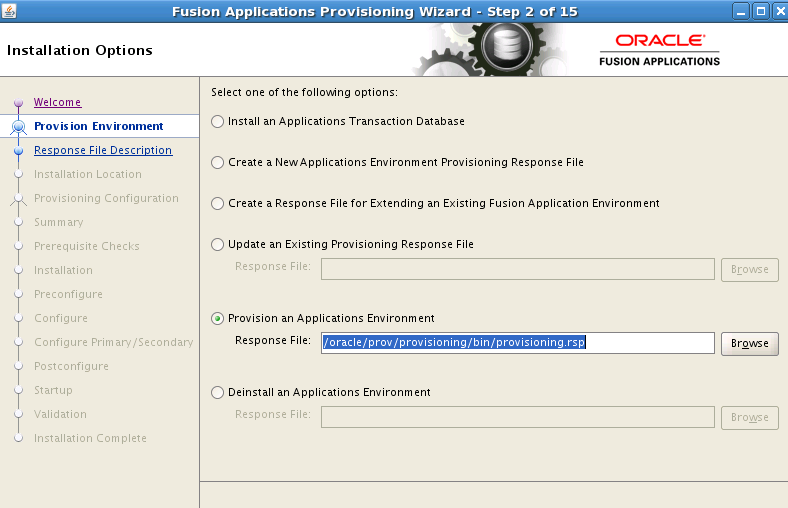Screen dimensions: 788x508
Task: Click the Oracle Fusion Applications logo
Action: coord(659,49)
